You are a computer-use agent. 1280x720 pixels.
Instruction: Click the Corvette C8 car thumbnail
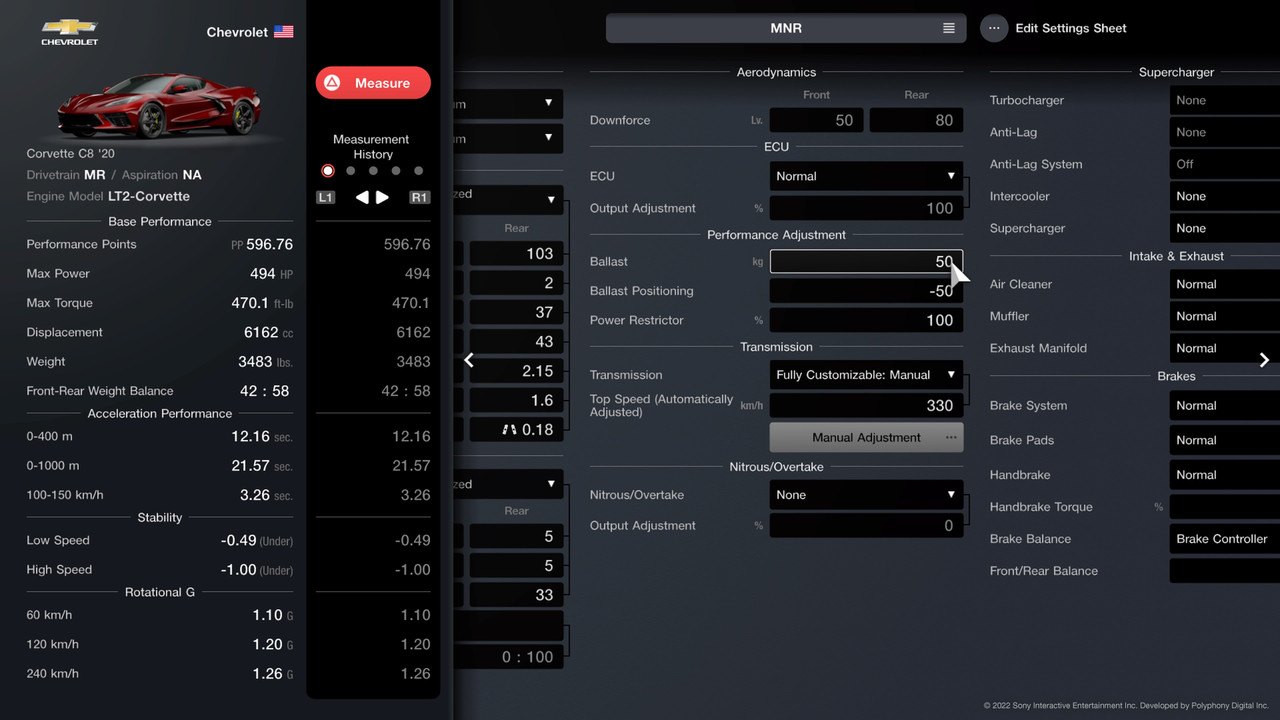(x=159, y=103)
